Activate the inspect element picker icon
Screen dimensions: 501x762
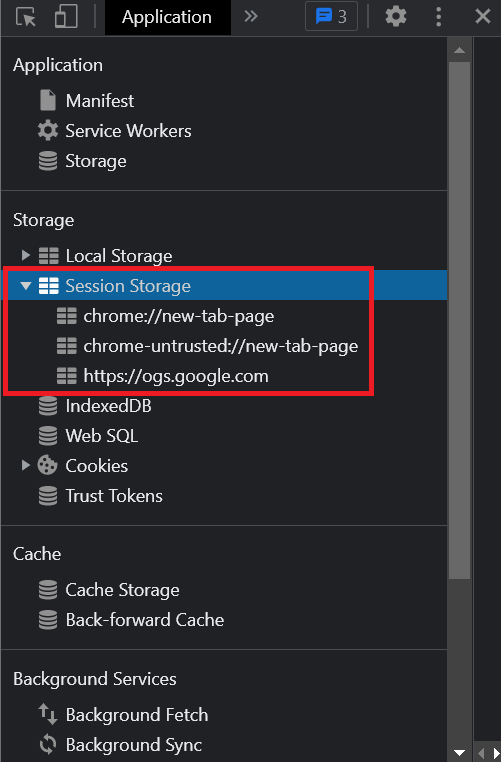point(26,17)
